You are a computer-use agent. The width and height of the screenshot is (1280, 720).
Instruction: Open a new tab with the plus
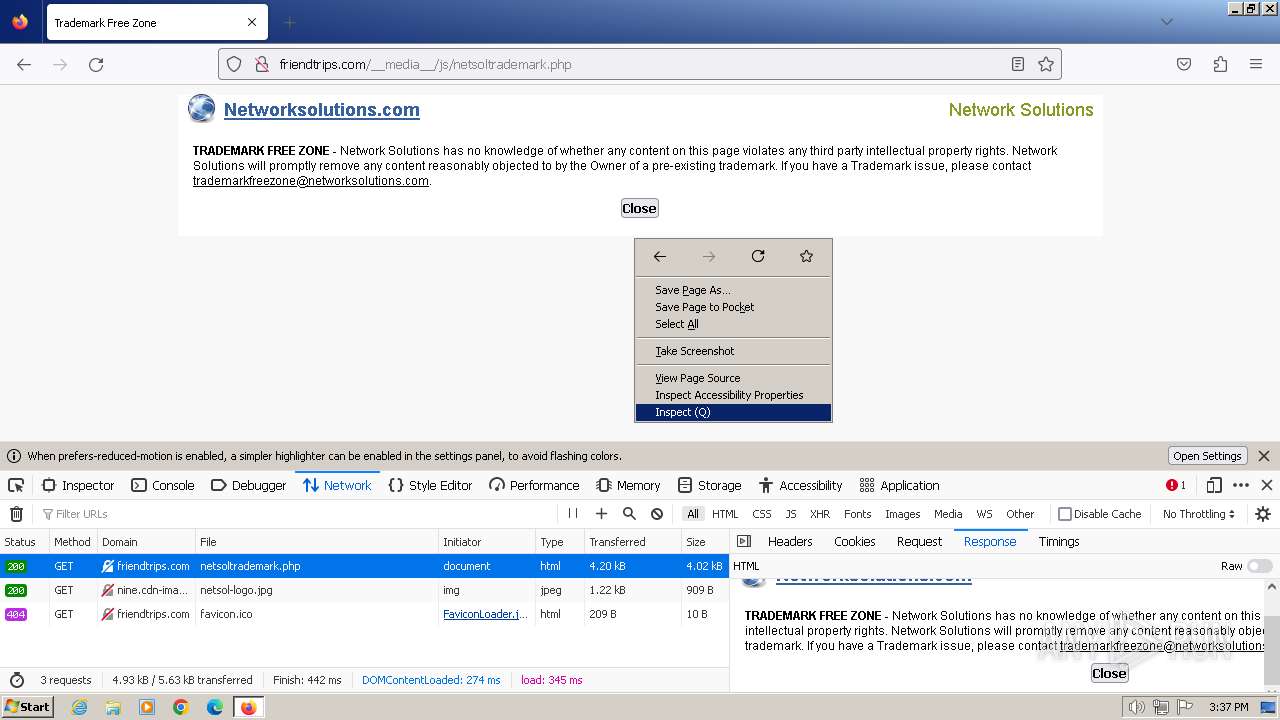[289, 22]
